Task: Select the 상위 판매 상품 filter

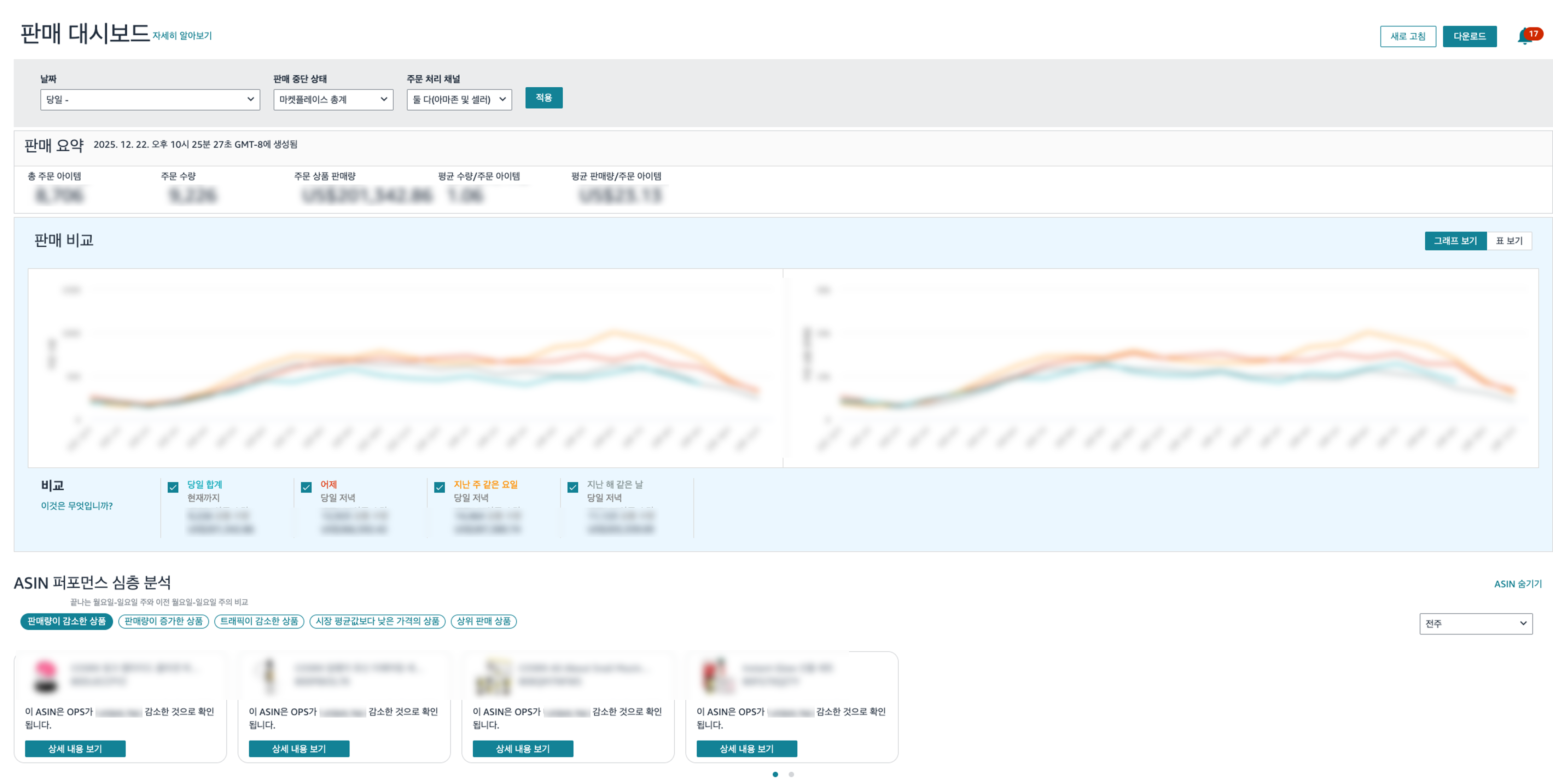Action: 483,621
